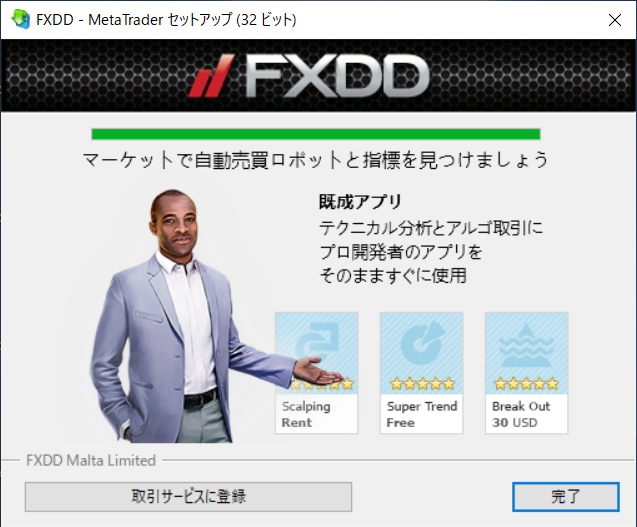Click the green installation progress bar

click(x=316, y=134)
